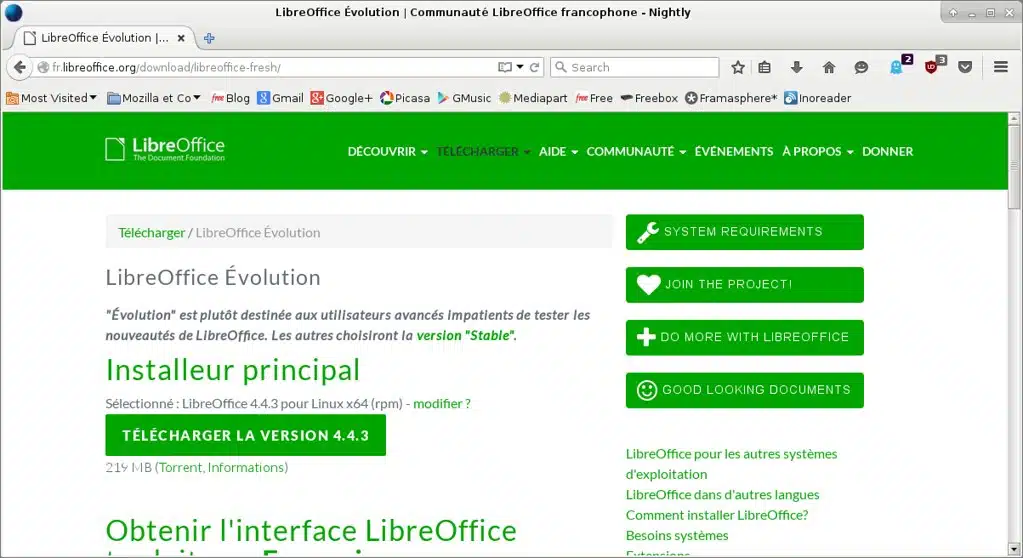
Task: Click Télécharger la version 4.4.3 button
Action: [x=245, y=435]
